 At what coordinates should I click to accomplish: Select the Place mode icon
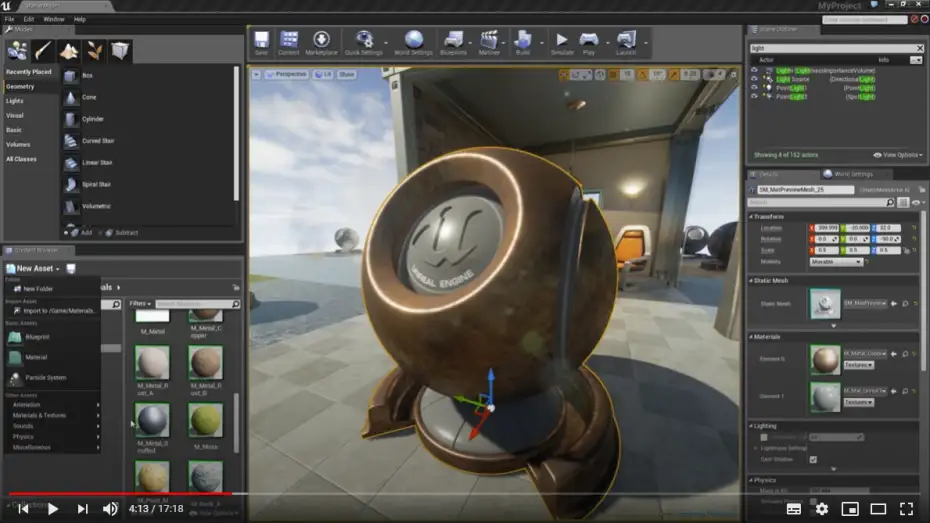coord(17,51)
